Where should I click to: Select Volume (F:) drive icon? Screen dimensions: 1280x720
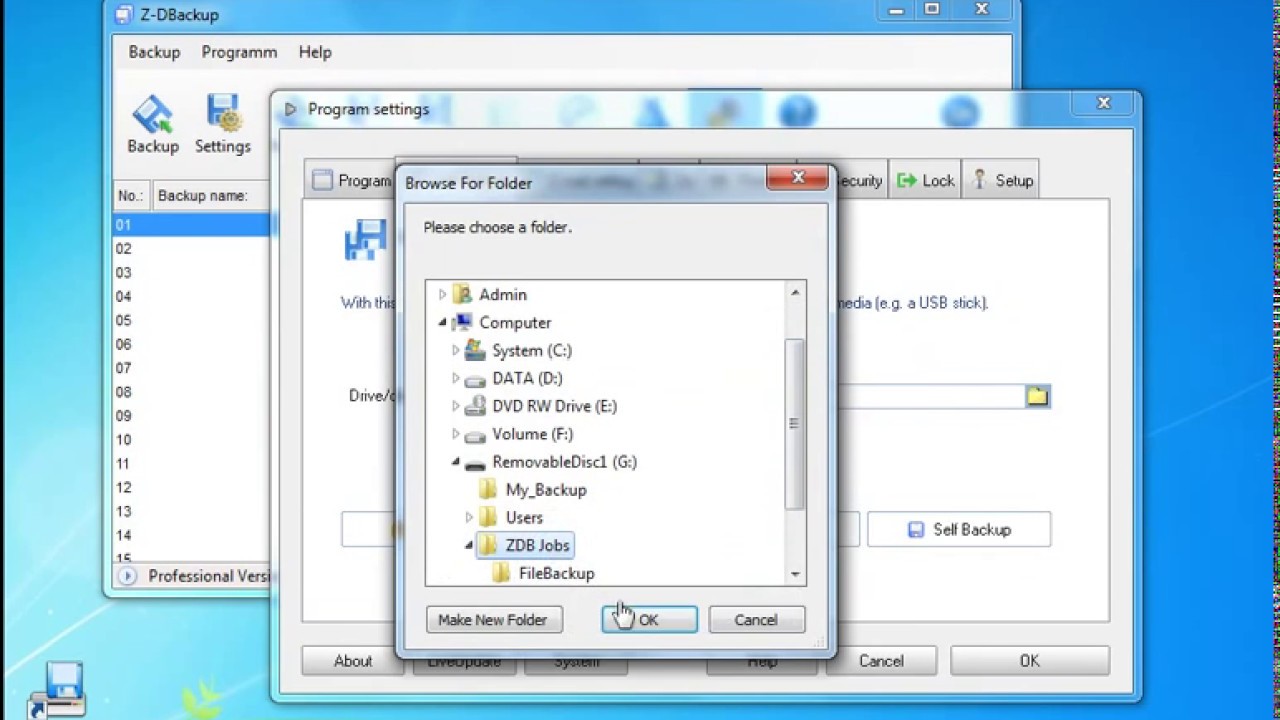tap(475, 435)
